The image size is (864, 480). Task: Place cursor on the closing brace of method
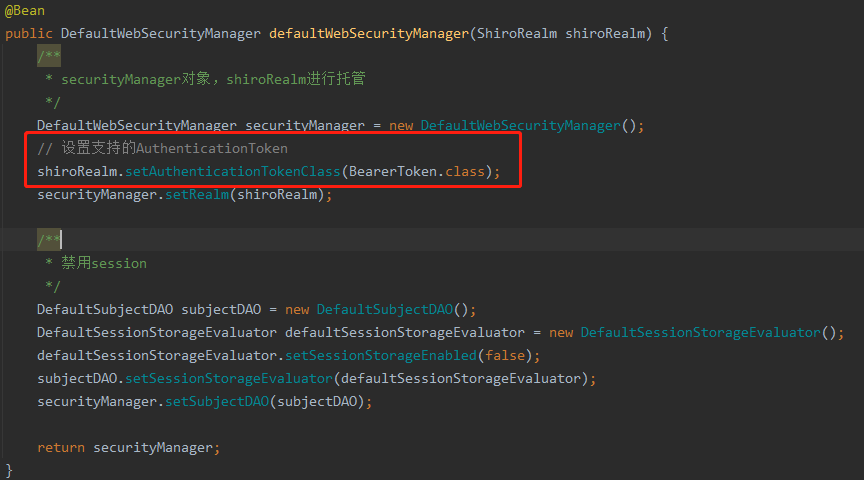(9, 471)
